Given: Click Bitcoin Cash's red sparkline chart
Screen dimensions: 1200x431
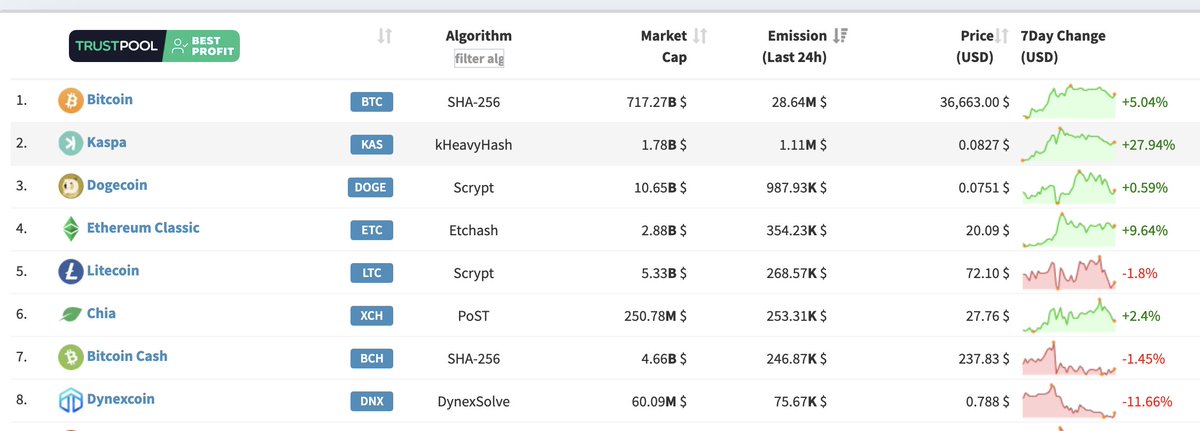Looking at the screenshot, I should 1069,357.
